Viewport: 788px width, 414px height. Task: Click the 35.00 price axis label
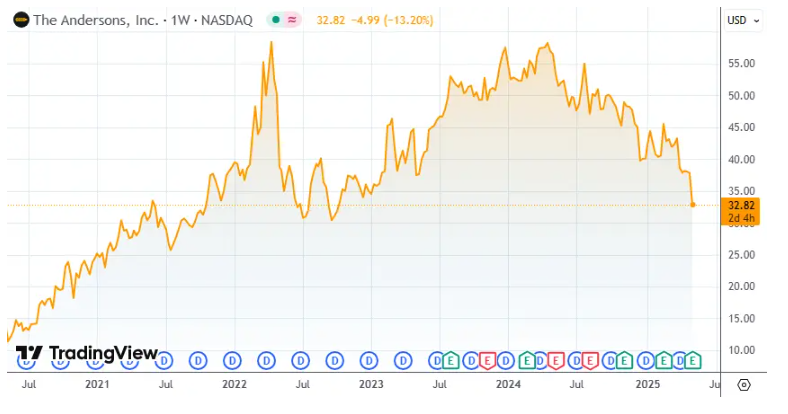tap(741, 191)
